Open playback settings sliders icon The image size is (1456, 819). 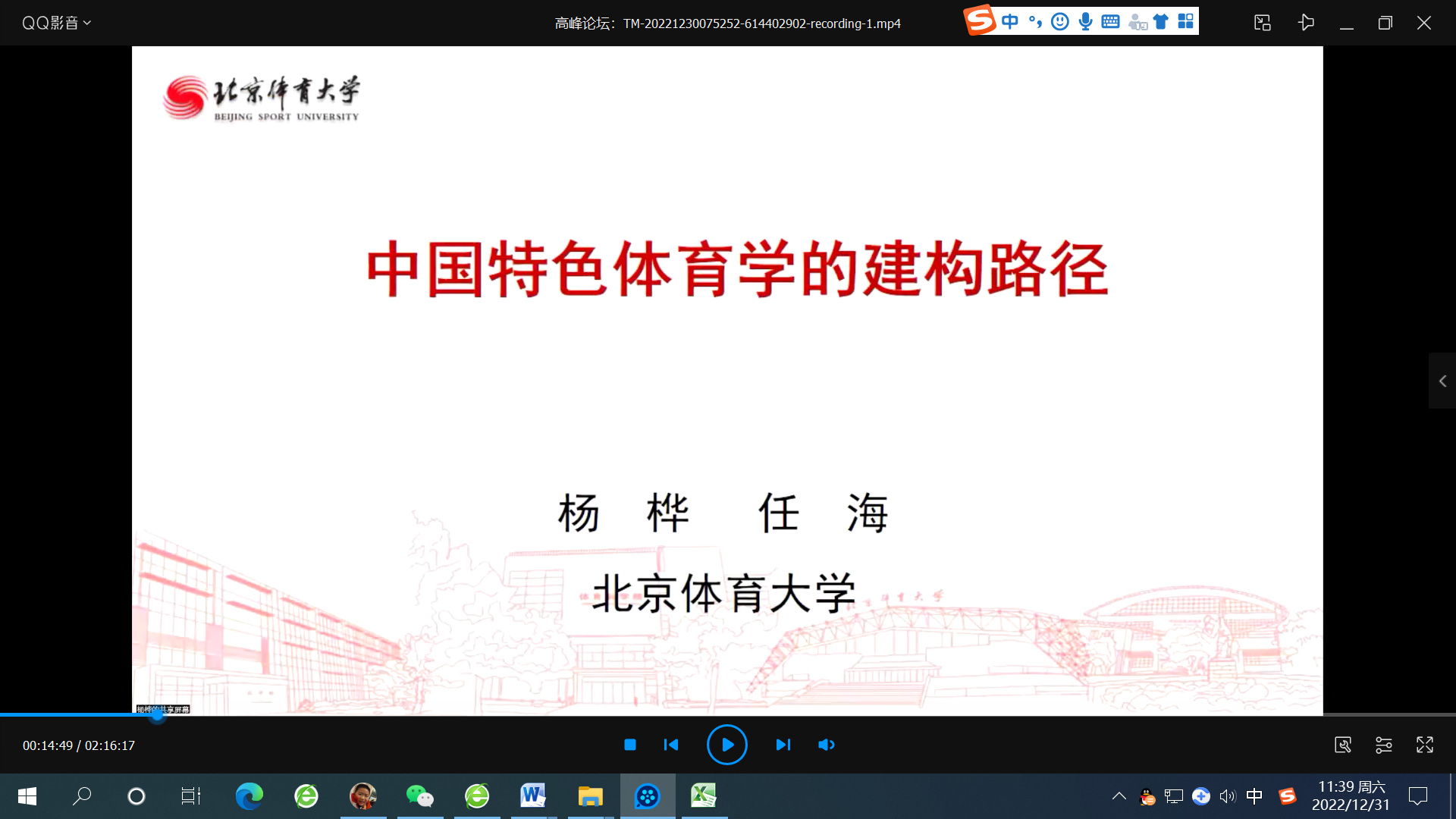pos(1383,745)
